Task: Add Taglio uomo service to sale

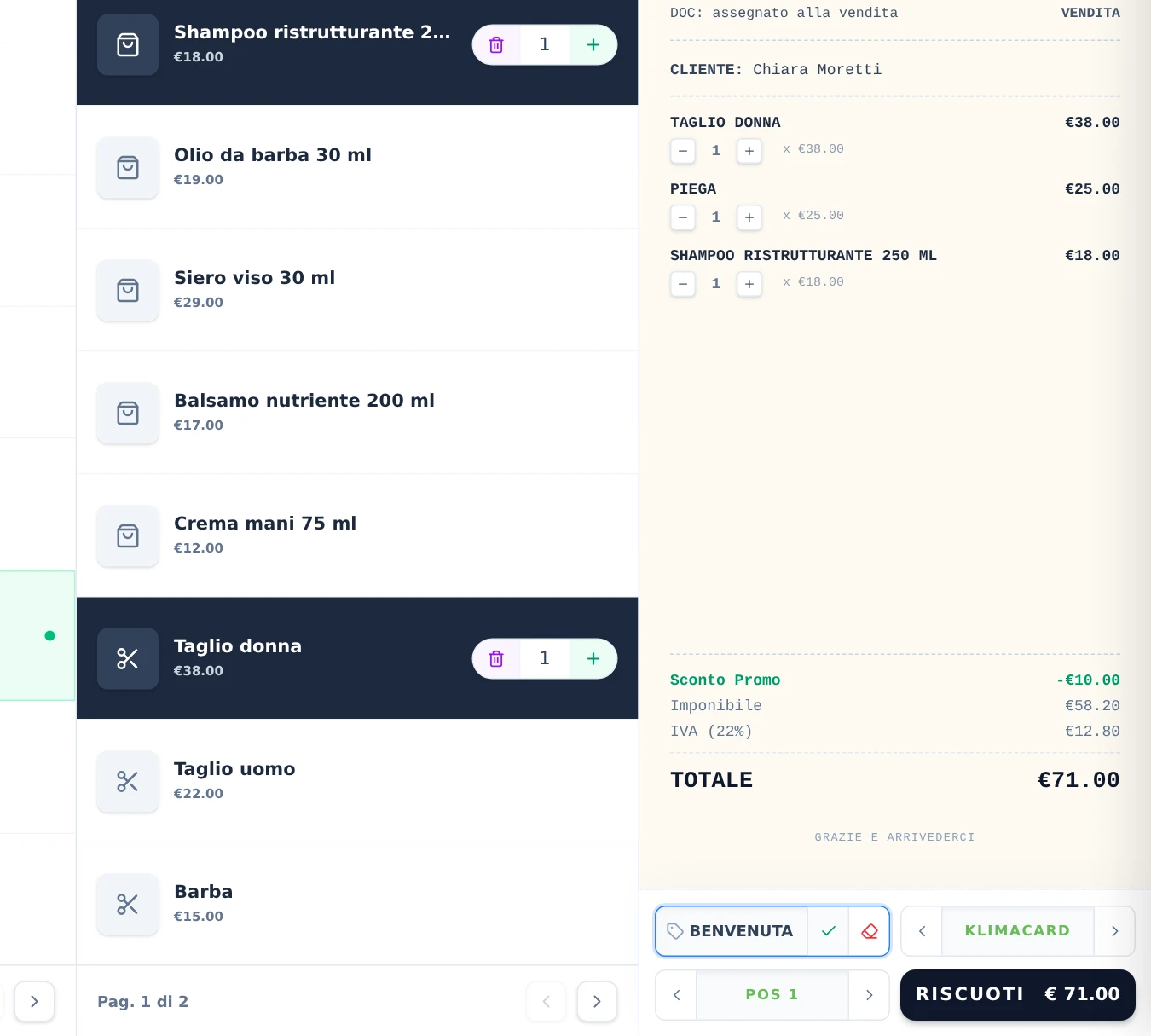Action: pyautogui.click(x=357, y=781)
